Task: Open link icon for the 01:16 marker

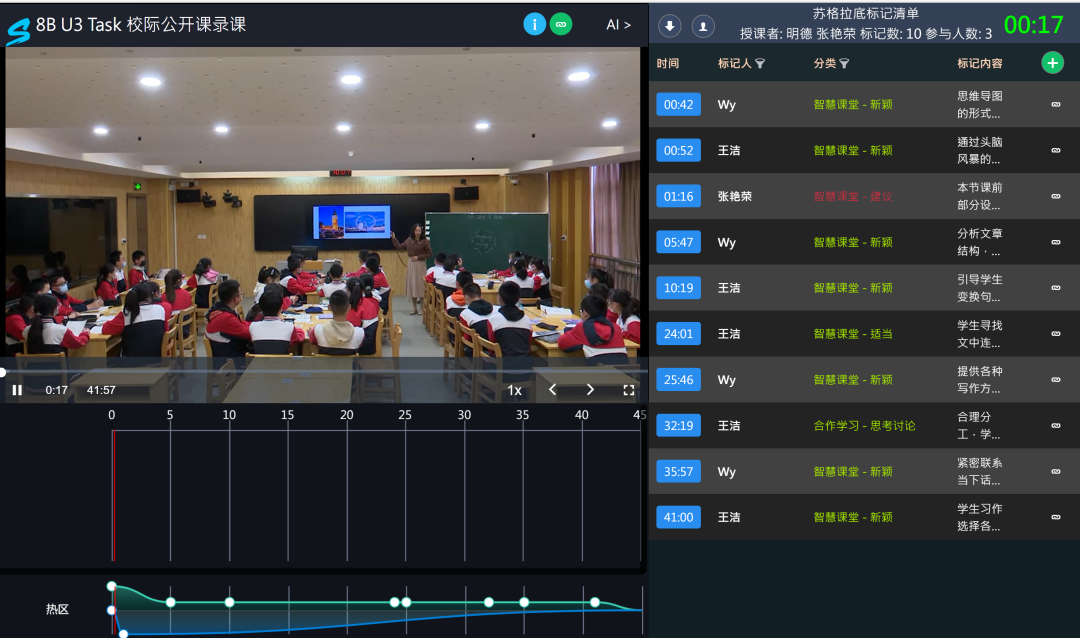Action: click(x=1055, y=196)
